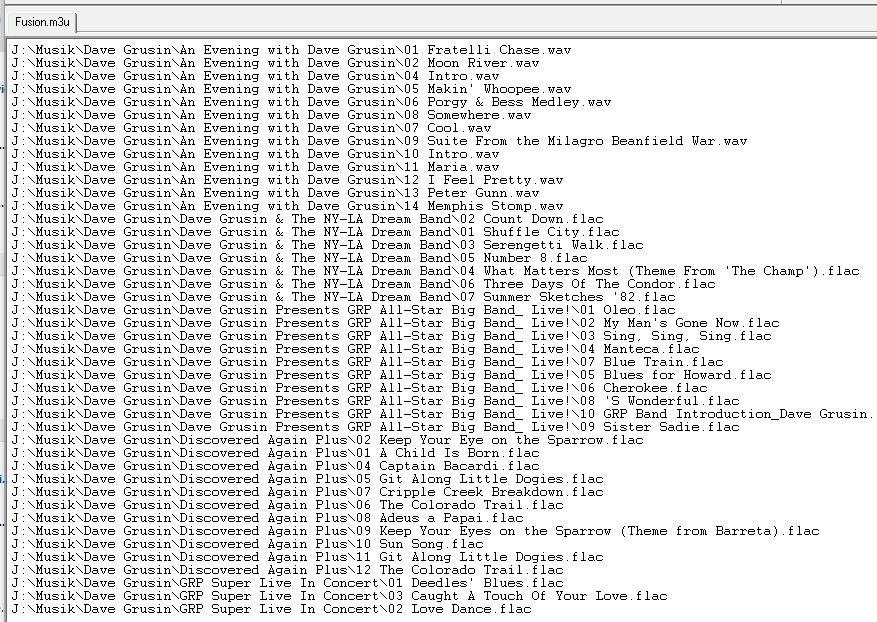
Task: Click the line '02 Love Dance.flac'
Action: coord(271,610)
